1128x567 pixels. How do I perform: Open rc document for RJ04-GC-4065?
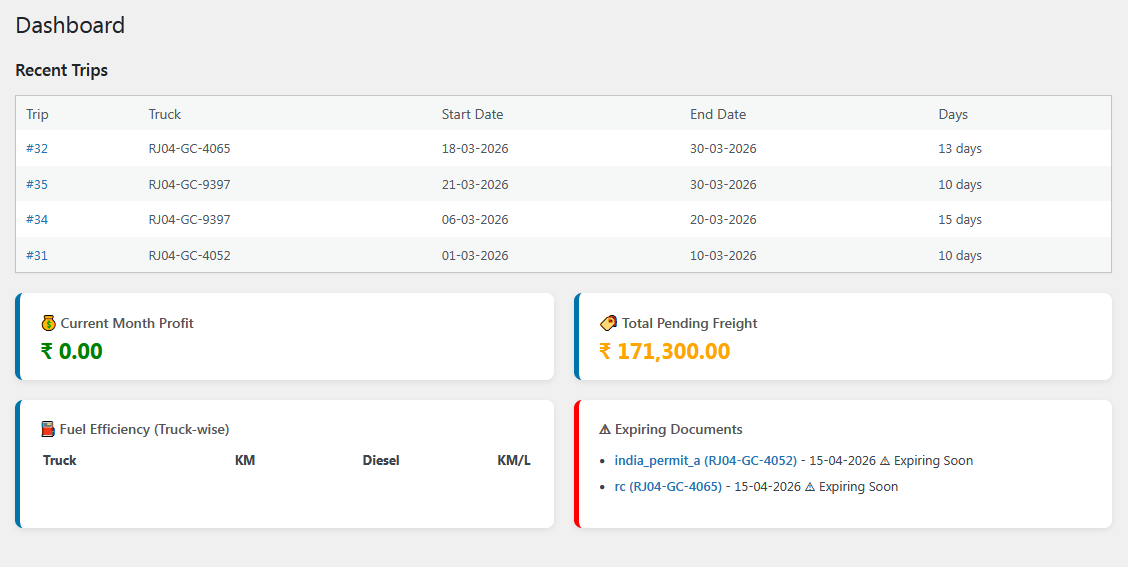pyautogui.click(x=668, y=487)
